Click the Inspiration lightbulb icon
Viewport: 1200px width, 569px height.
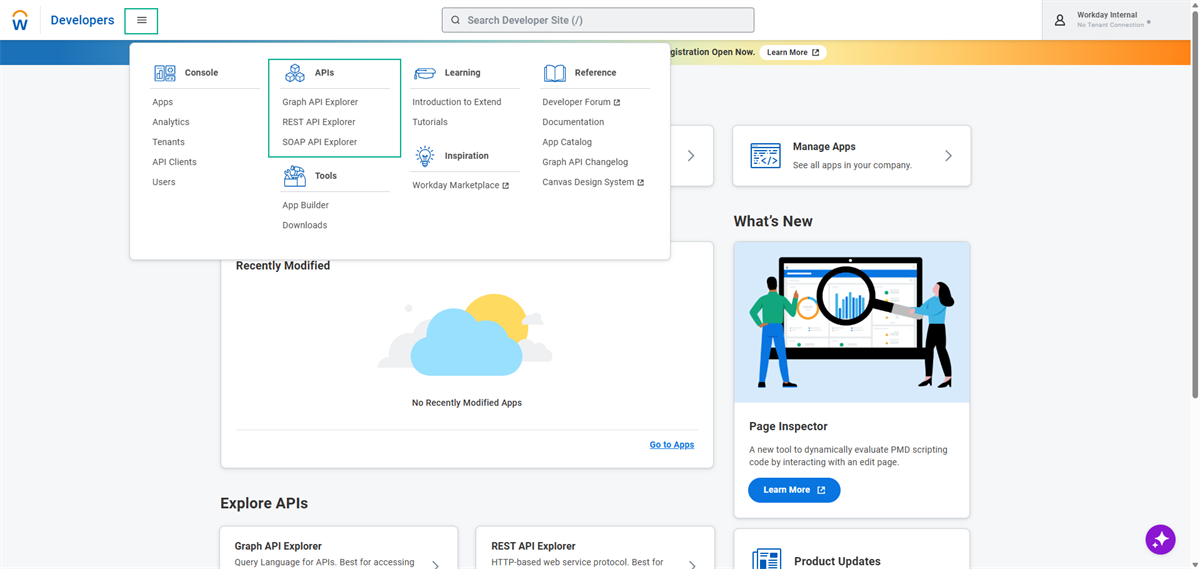click(x=425, y=156)
